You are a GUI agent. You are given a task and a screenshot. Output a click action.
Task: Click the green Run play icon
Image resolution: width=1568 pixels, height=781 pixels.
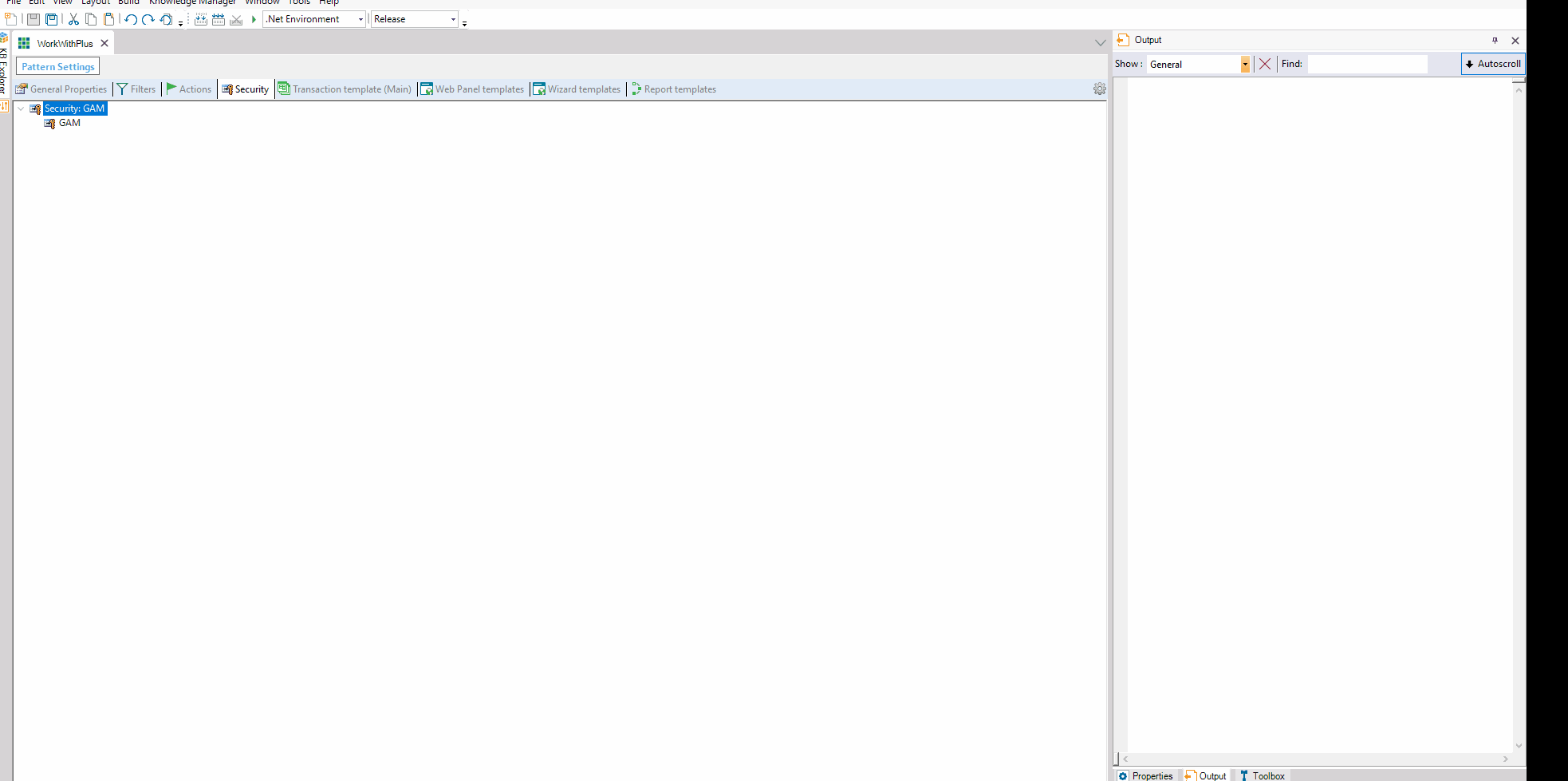[254, 19]
